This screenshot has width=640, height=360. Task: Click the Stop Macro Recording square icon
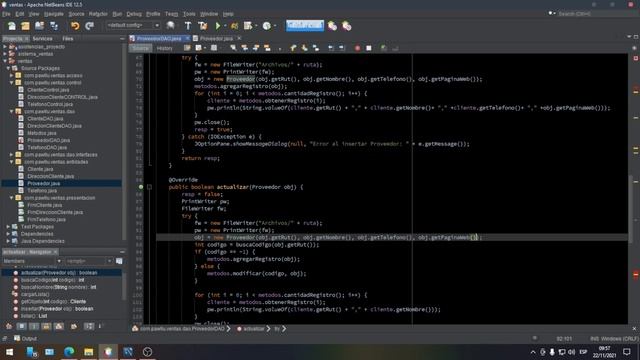click(369, 48)
